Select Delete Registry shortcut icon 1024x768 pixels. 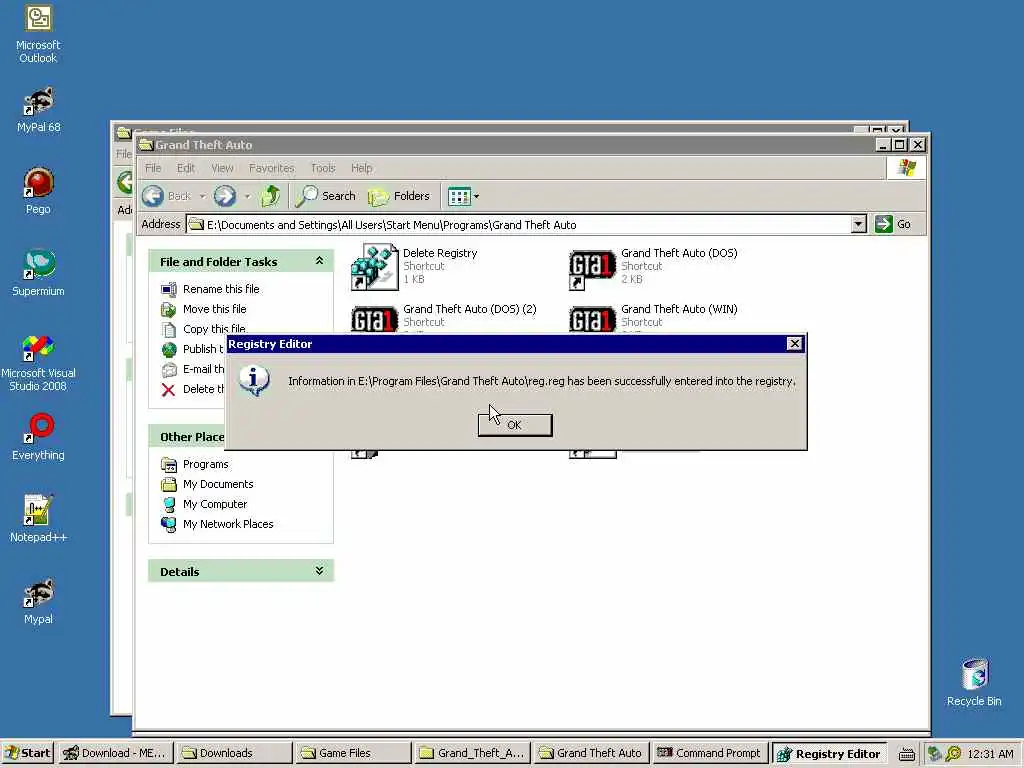click(374, 266)
